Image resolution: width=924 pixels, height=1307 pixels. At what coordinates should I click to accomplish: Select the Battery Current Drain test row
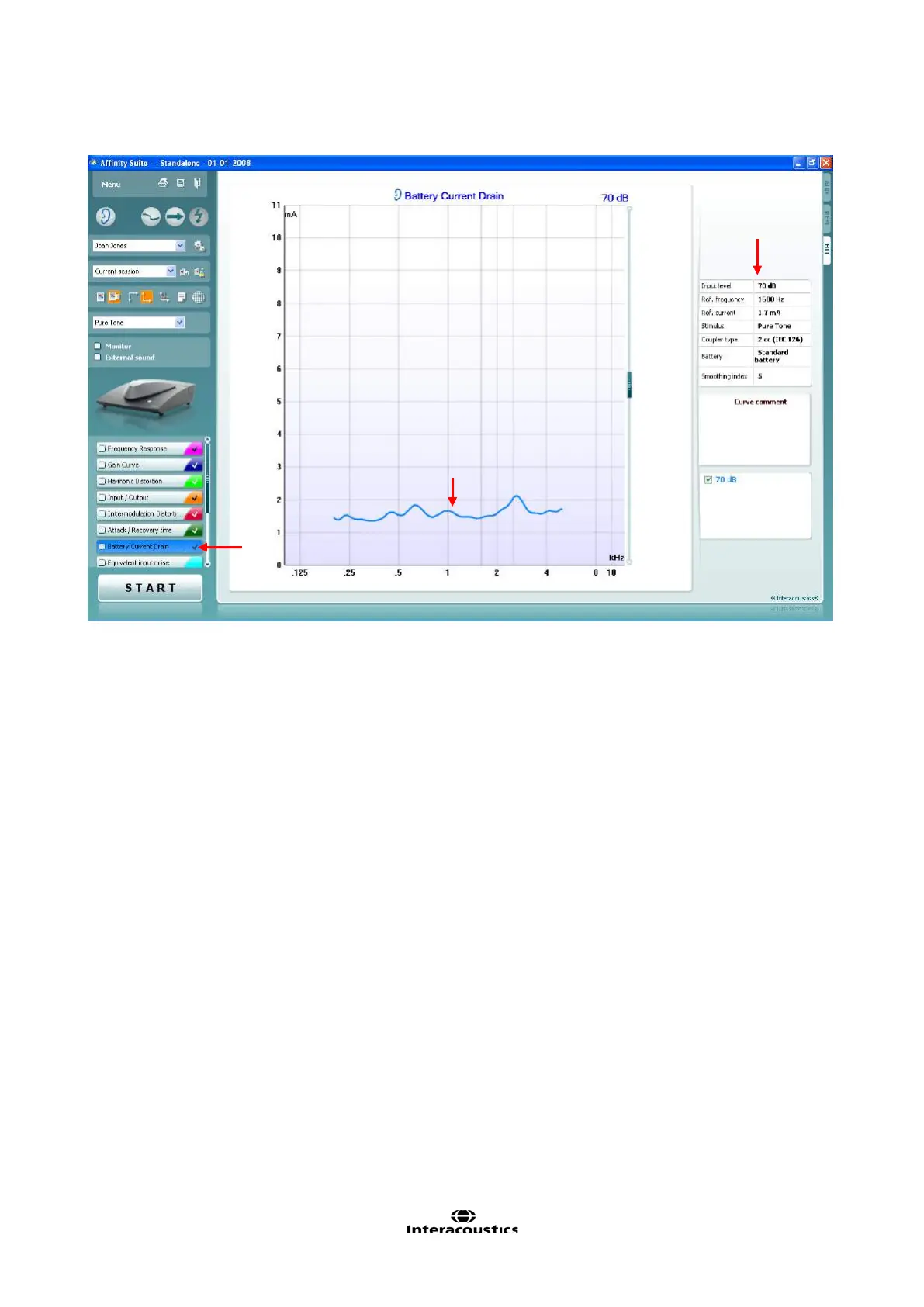click(x=150, y=546)
